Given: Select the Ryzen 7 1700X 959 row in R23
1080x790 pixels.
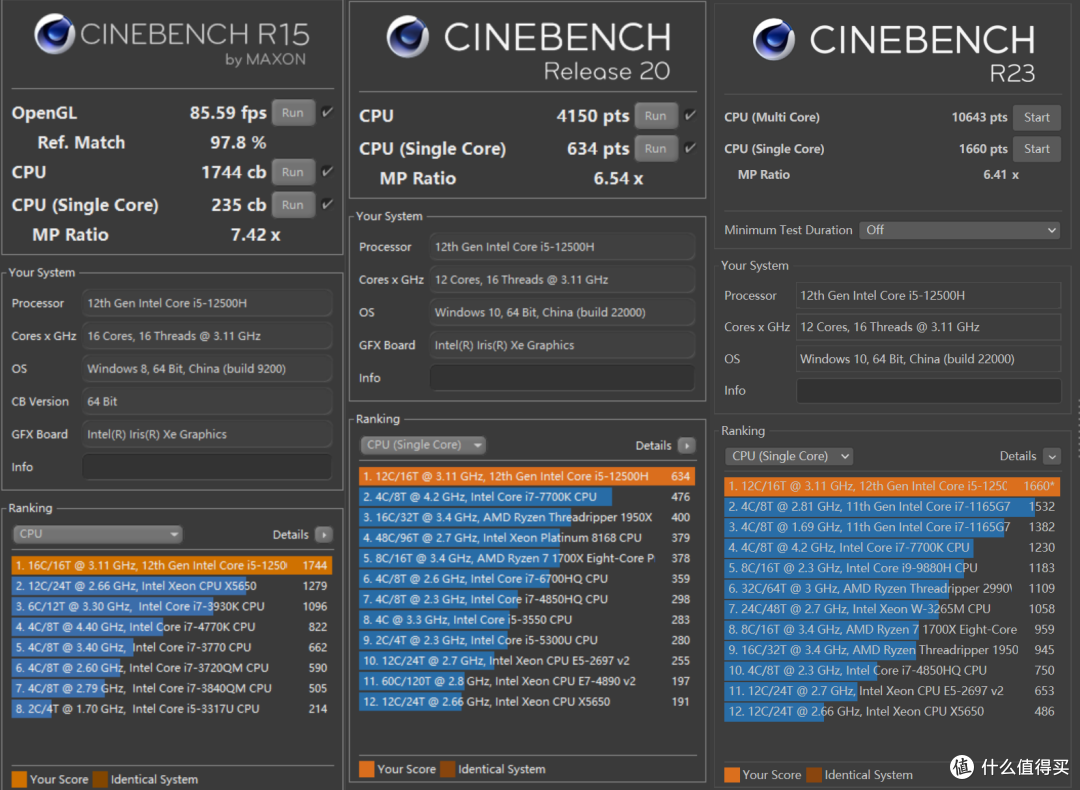Looking at the screenshot, I should coord(892,630).
